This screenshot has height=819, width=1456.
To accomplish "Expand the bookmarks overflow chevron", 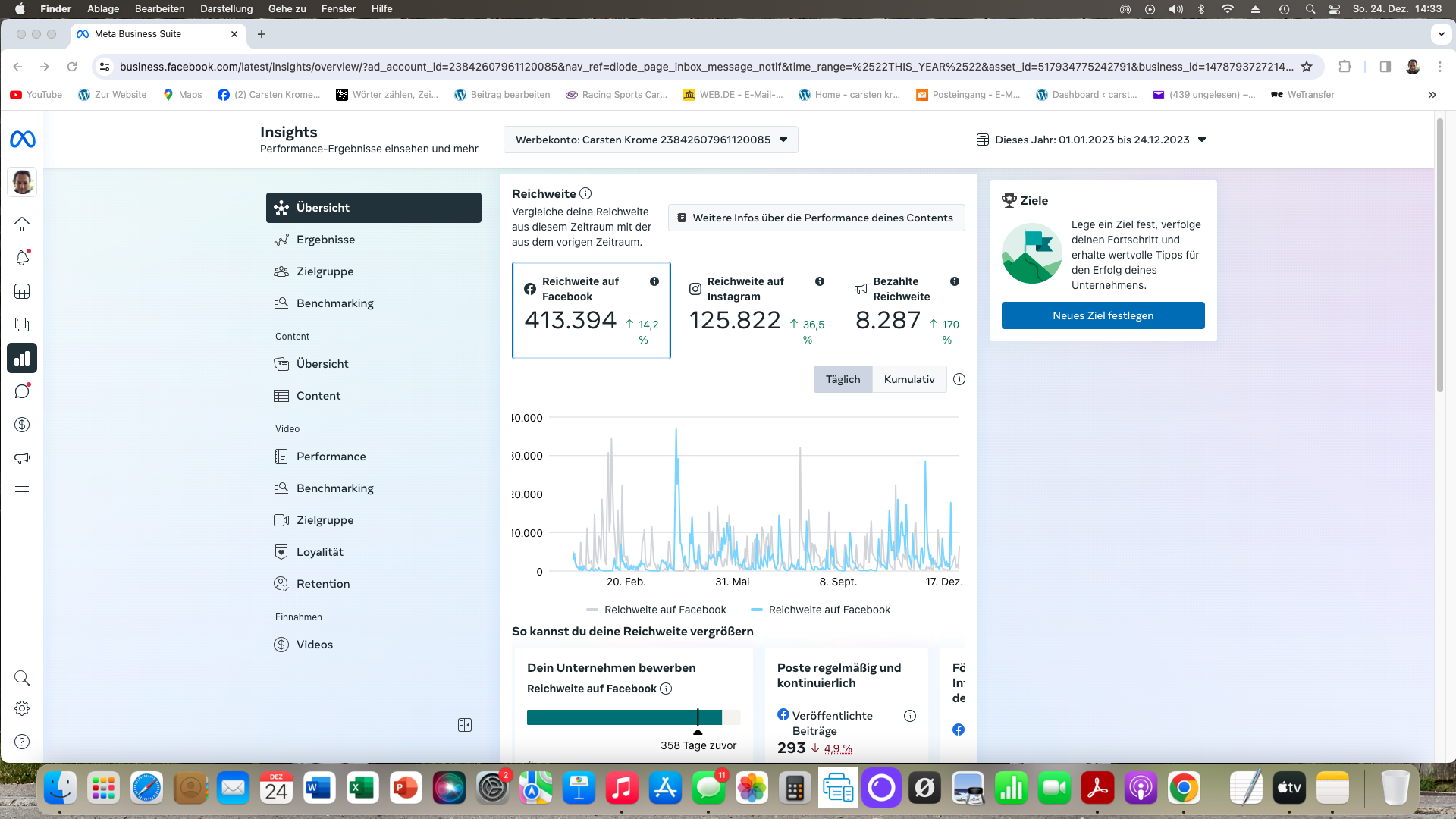I will [x=1432, y=95].
